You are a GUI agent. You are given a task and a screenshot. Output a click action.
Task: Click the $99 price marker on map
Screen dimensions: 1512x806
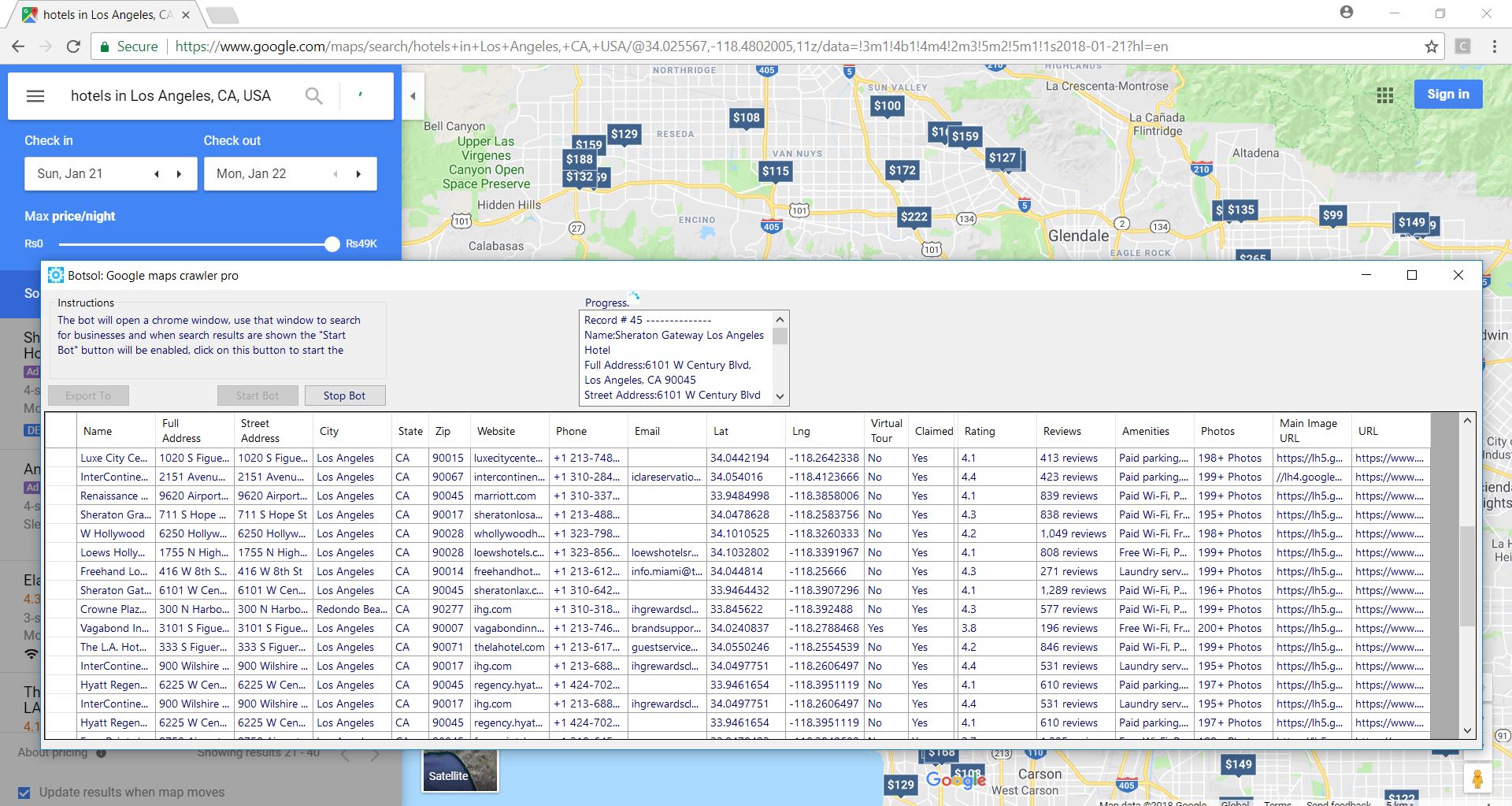point(1332,215)
